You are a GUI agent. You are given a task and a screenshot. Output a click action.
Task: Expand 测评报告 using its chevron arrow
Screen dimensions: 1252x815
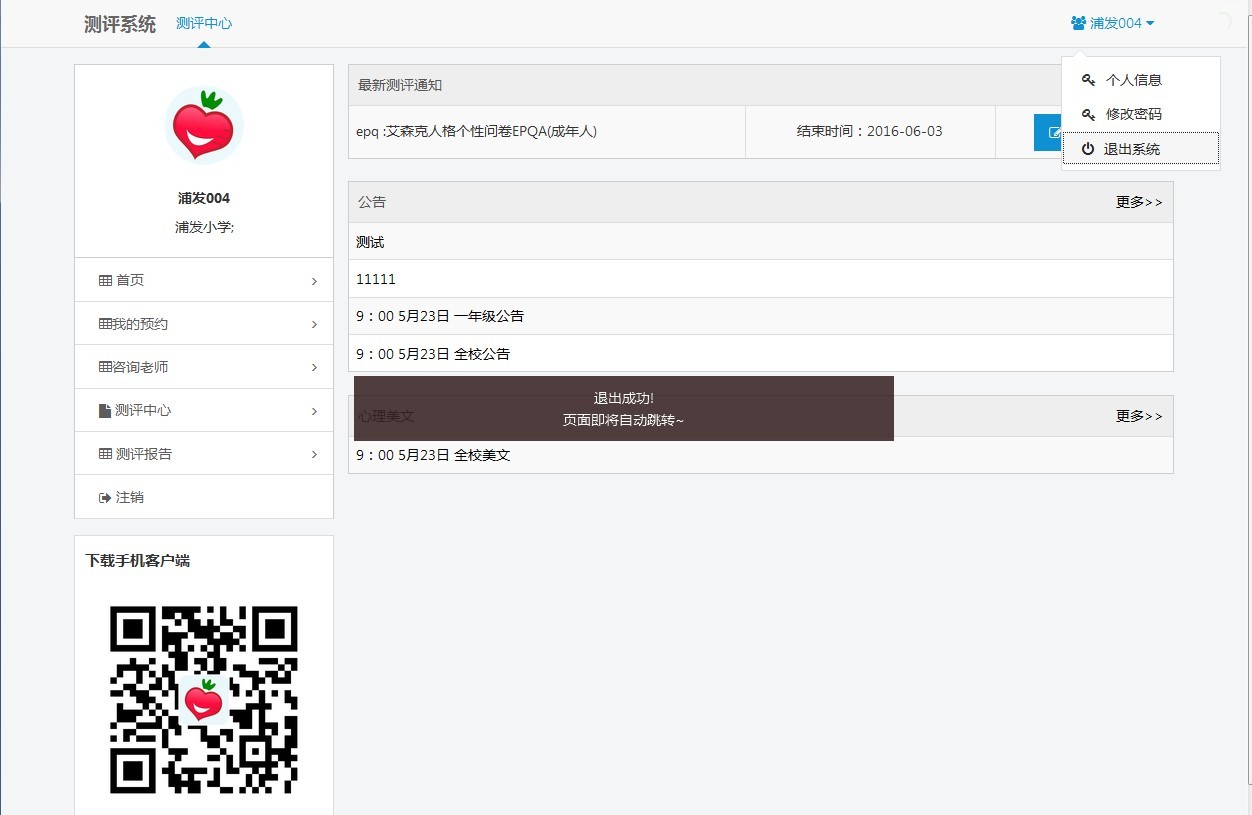pos(314,455)
